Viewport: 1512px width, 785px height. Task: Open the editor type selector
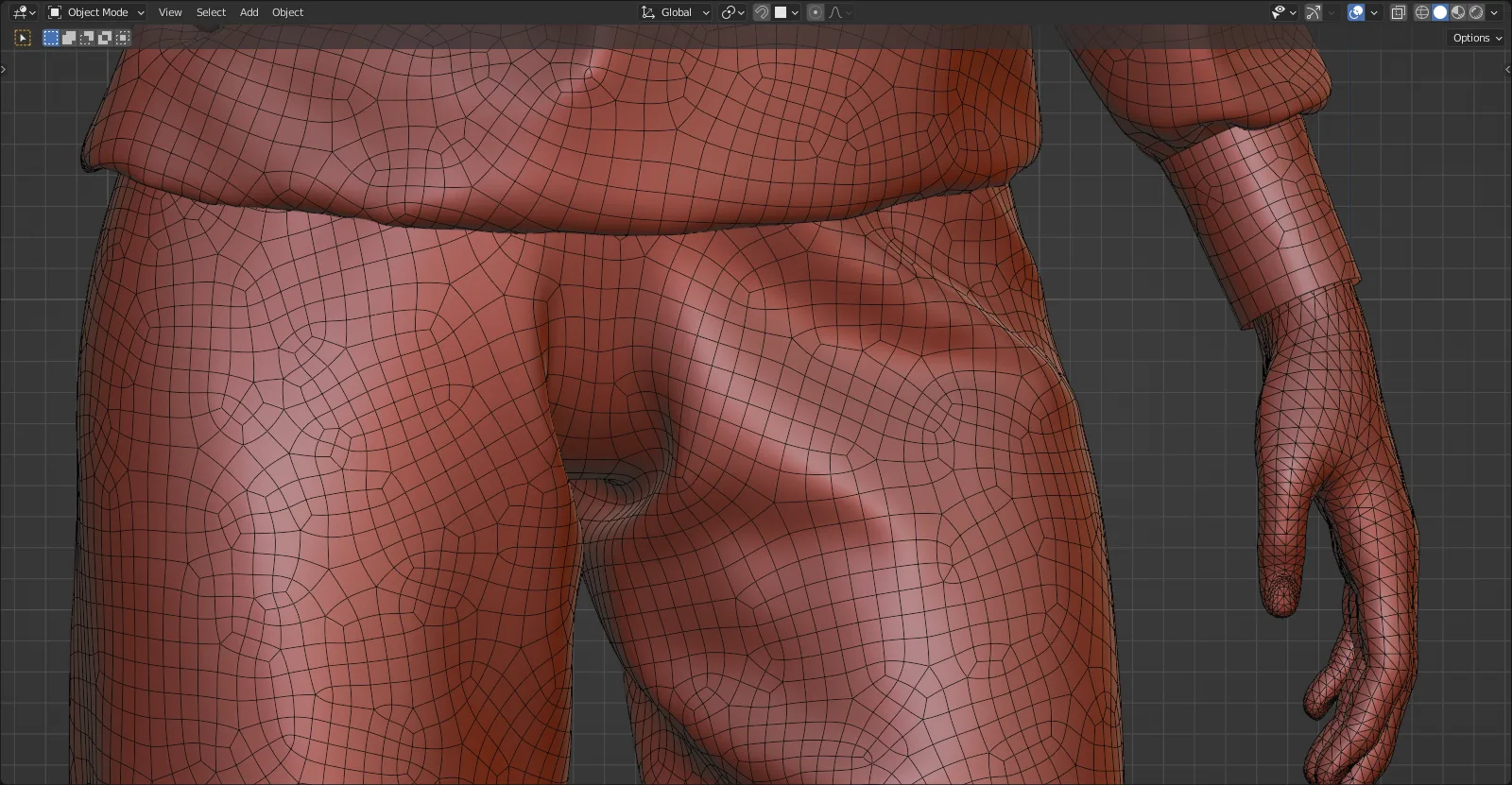[24, 12]
